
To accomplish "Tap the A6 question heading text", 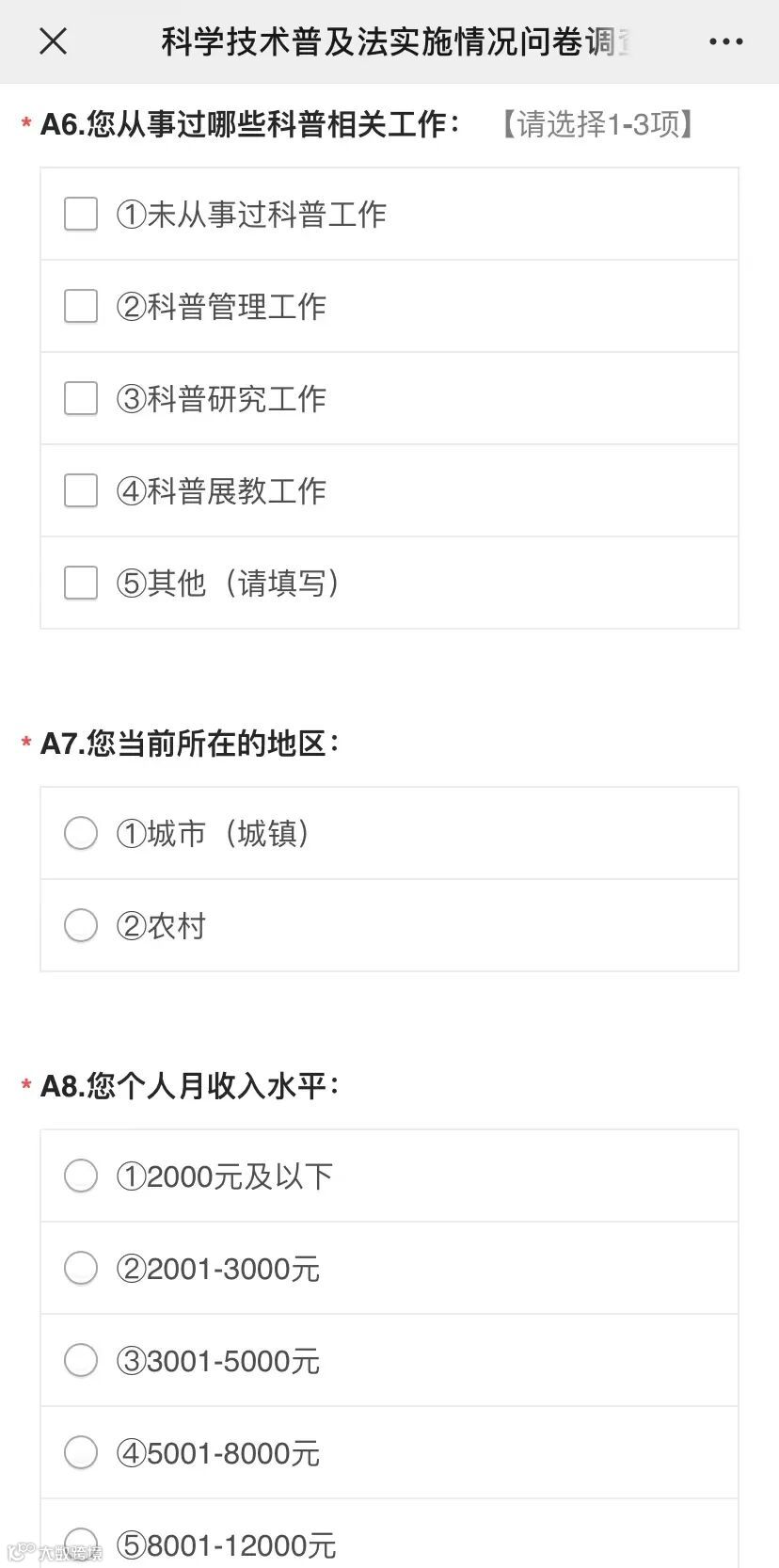I will 249,124.
